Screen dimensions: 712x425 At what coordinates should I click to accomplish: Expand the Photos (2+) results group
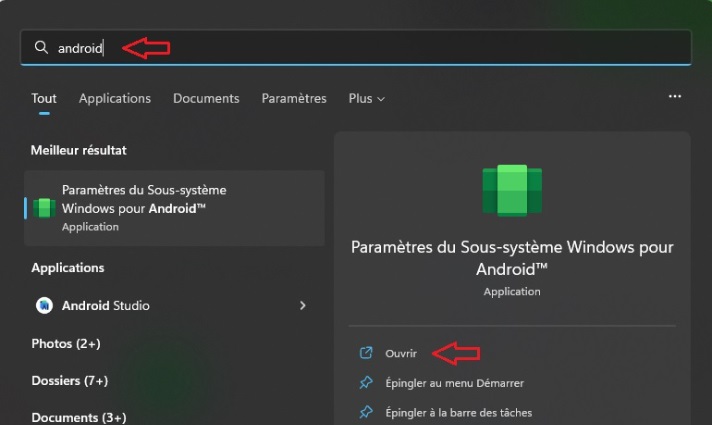(x=66, y=344)
